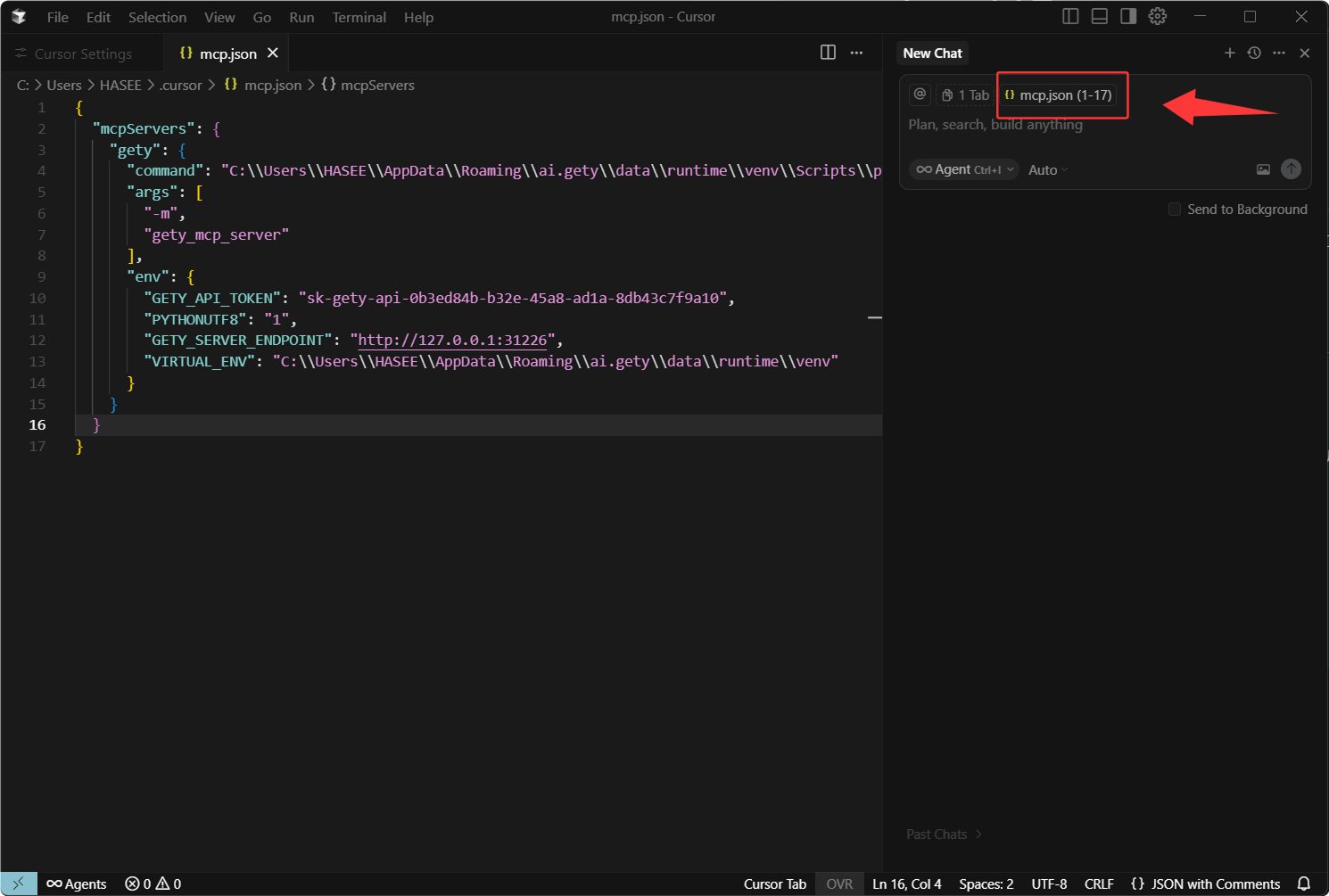1329x896 pixels.
Task: Click the 1 Tab context pill
Action: [x=965, y=95]
